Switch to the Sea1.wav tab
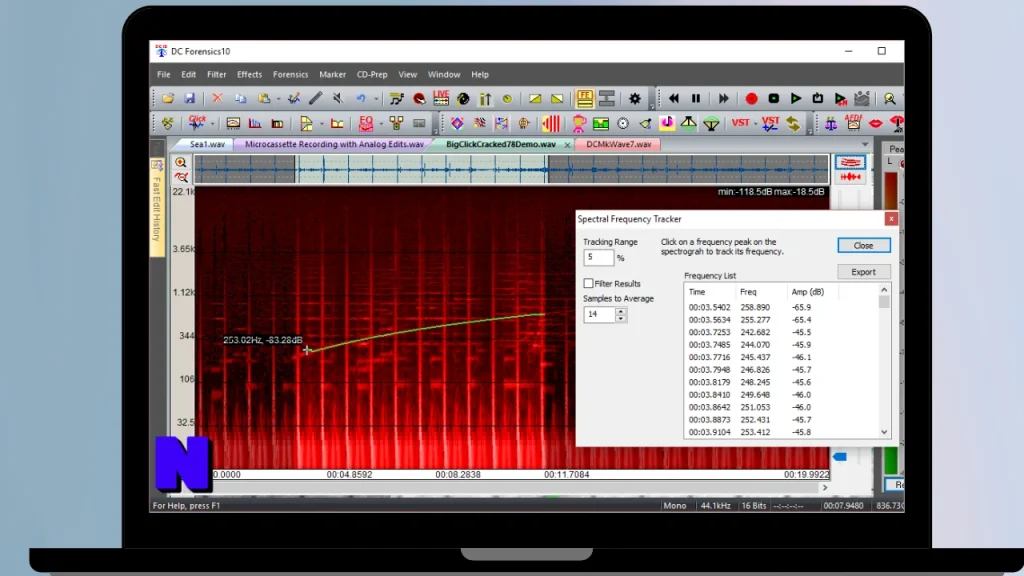The image size is (1024, 576). point(207,144)
